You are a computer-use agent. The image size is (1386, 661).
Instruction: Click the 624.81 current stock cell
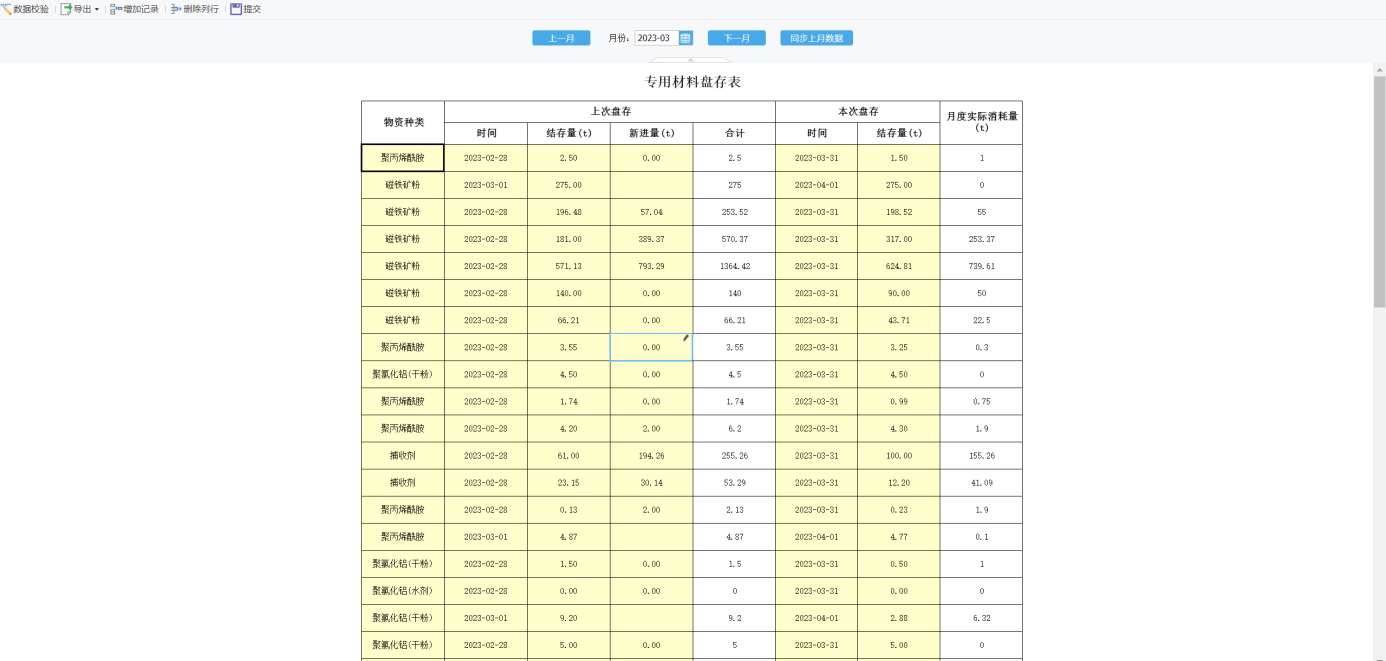(898, 266)
